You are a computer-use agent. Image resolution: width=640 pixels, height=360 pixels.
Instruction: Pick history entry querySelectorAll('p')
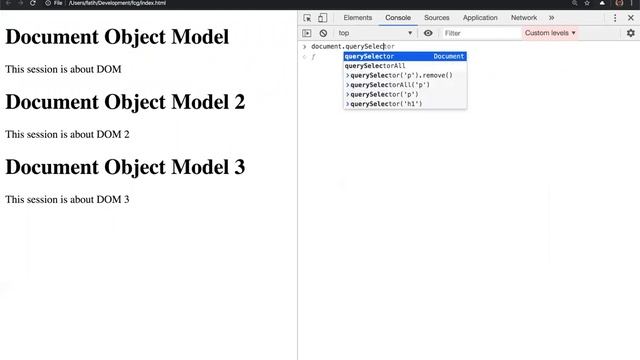(x=405, y=85)
